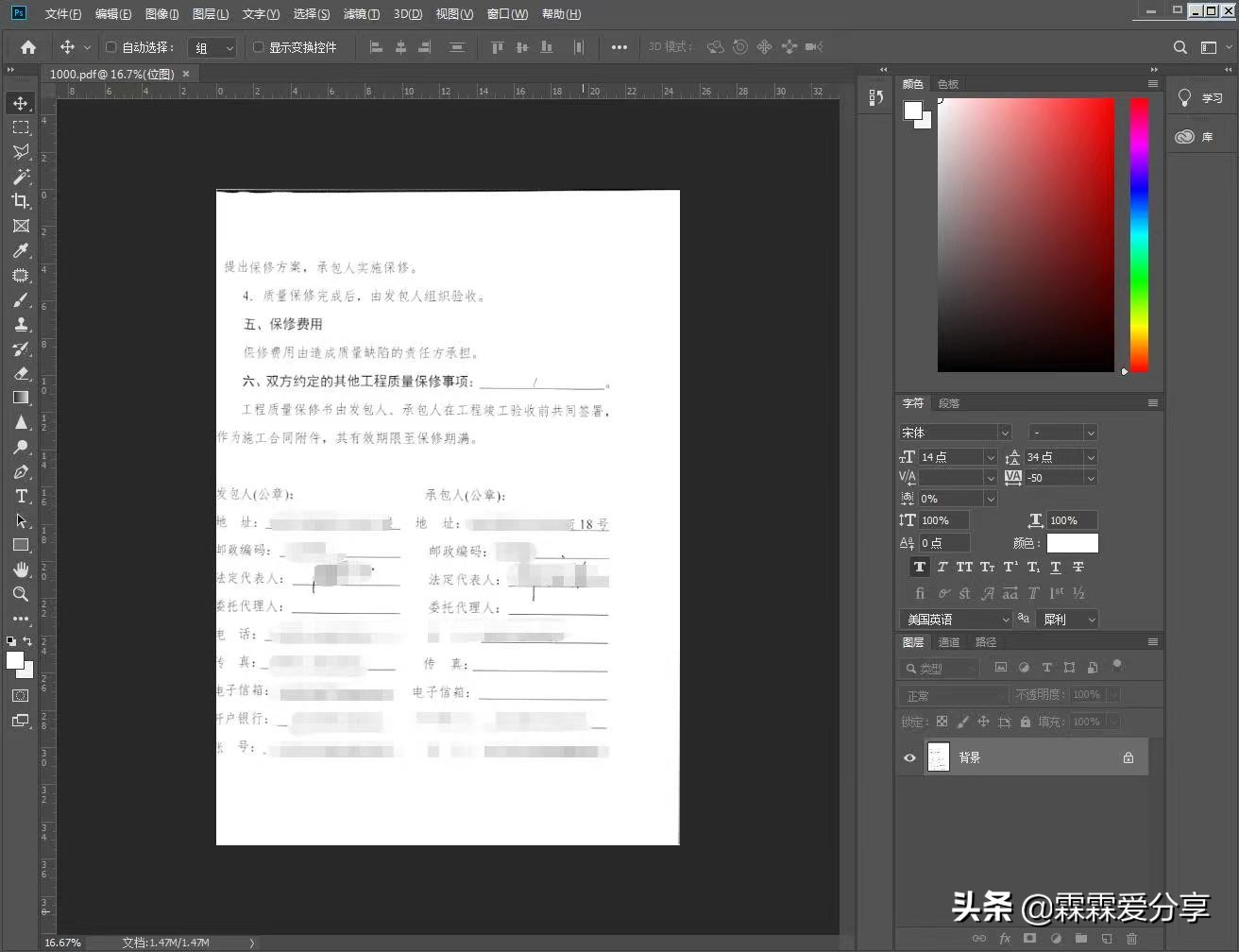Viewport: 1239px width, 952px height.
Task: Switch to the 段落 tab
Action: [x=949, y=403]
